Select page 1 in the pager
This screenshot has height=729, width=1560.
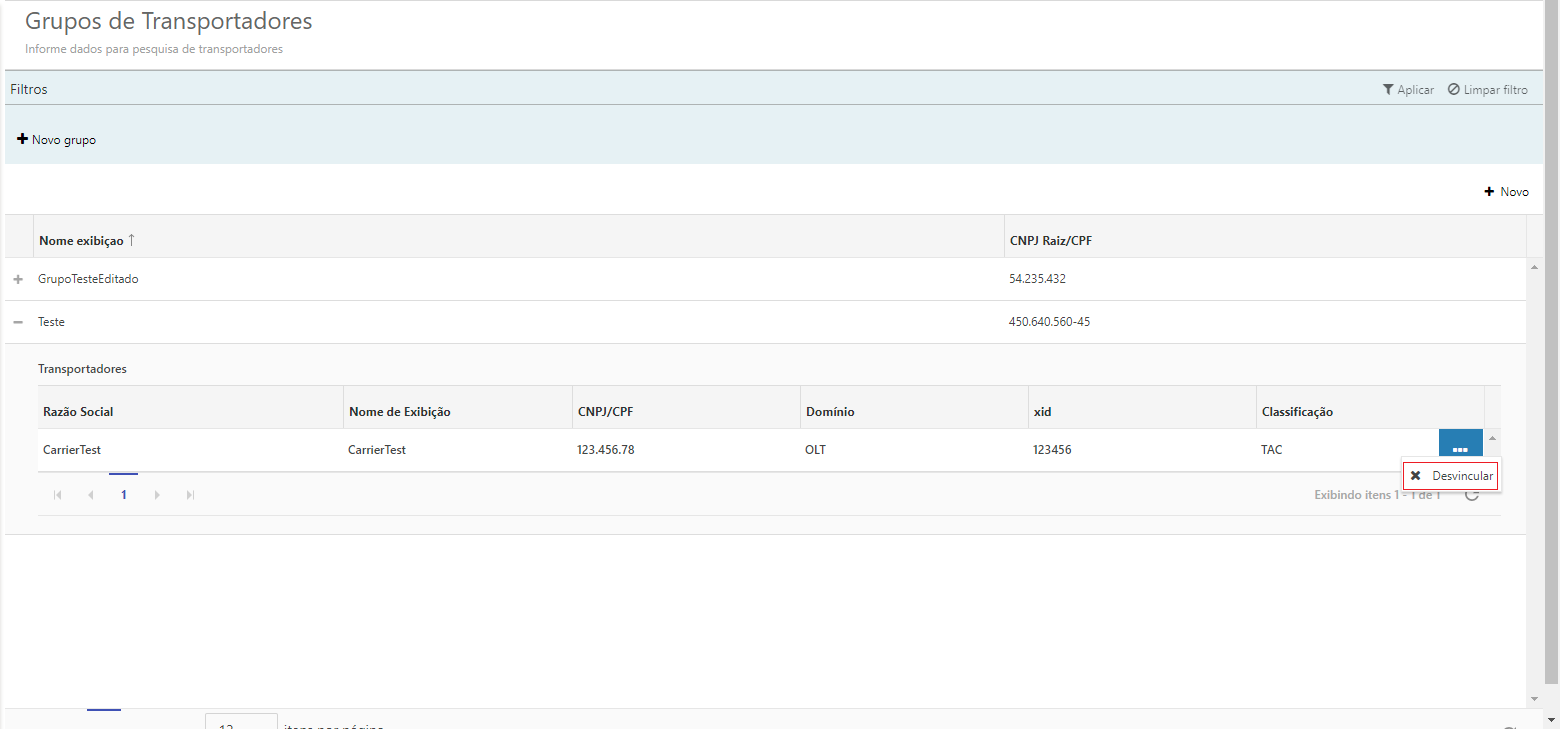coord(124,495)
